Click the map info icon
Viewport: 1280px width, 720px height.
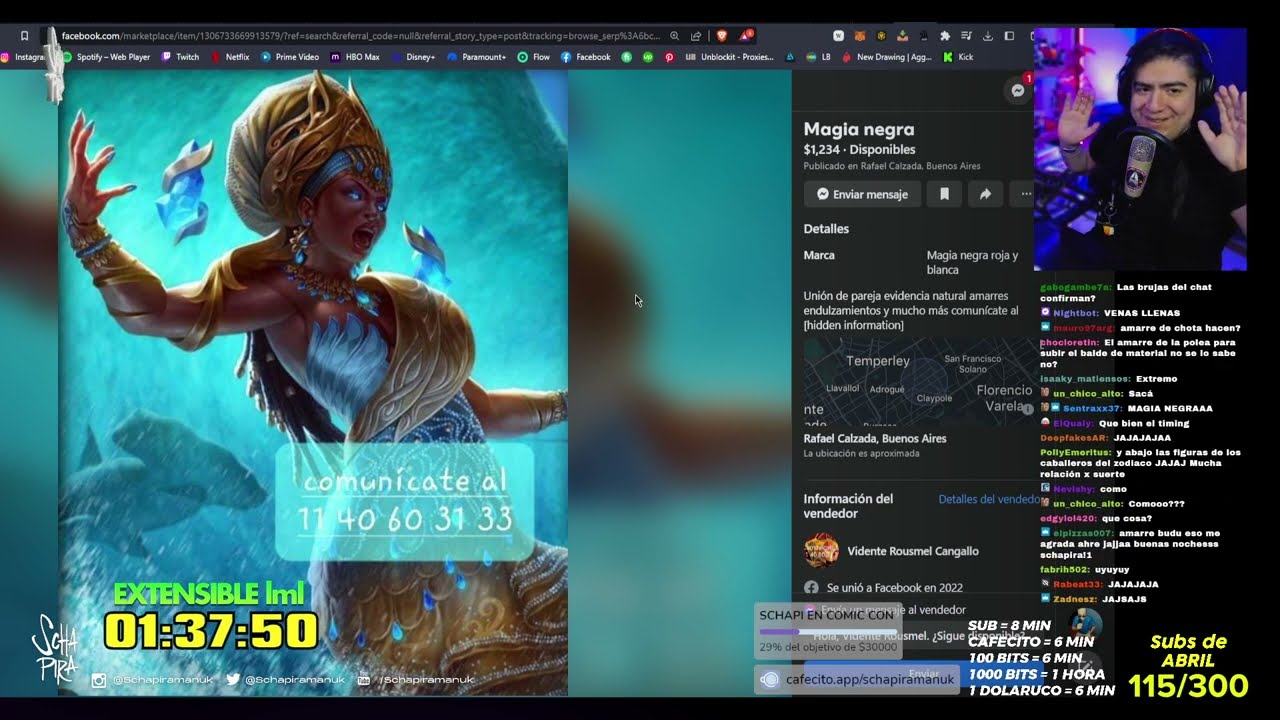click(1026, 409)
